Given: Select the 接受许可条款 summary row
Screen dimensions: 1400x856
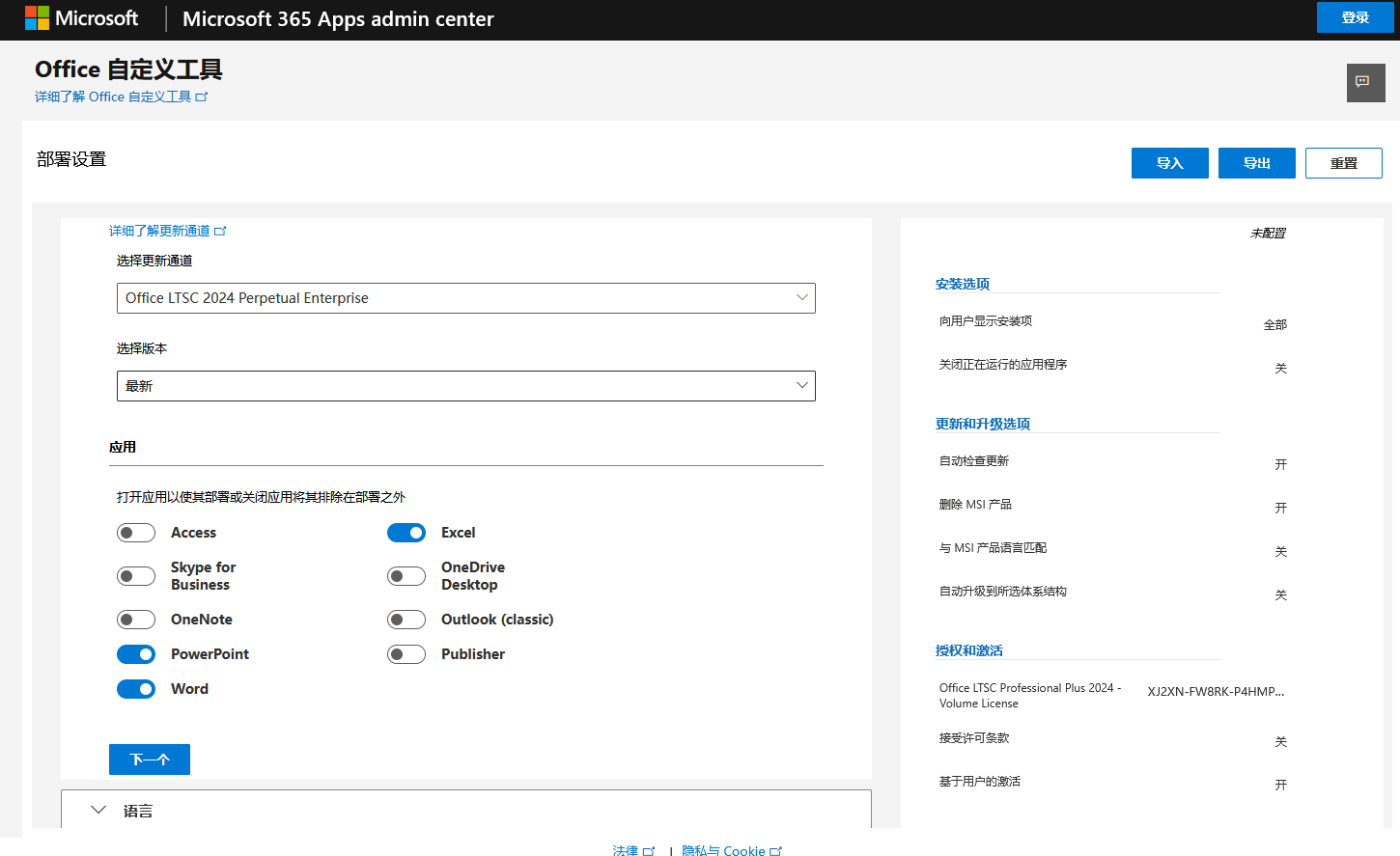Looking at the screenshot, I should click(1113, 739).
